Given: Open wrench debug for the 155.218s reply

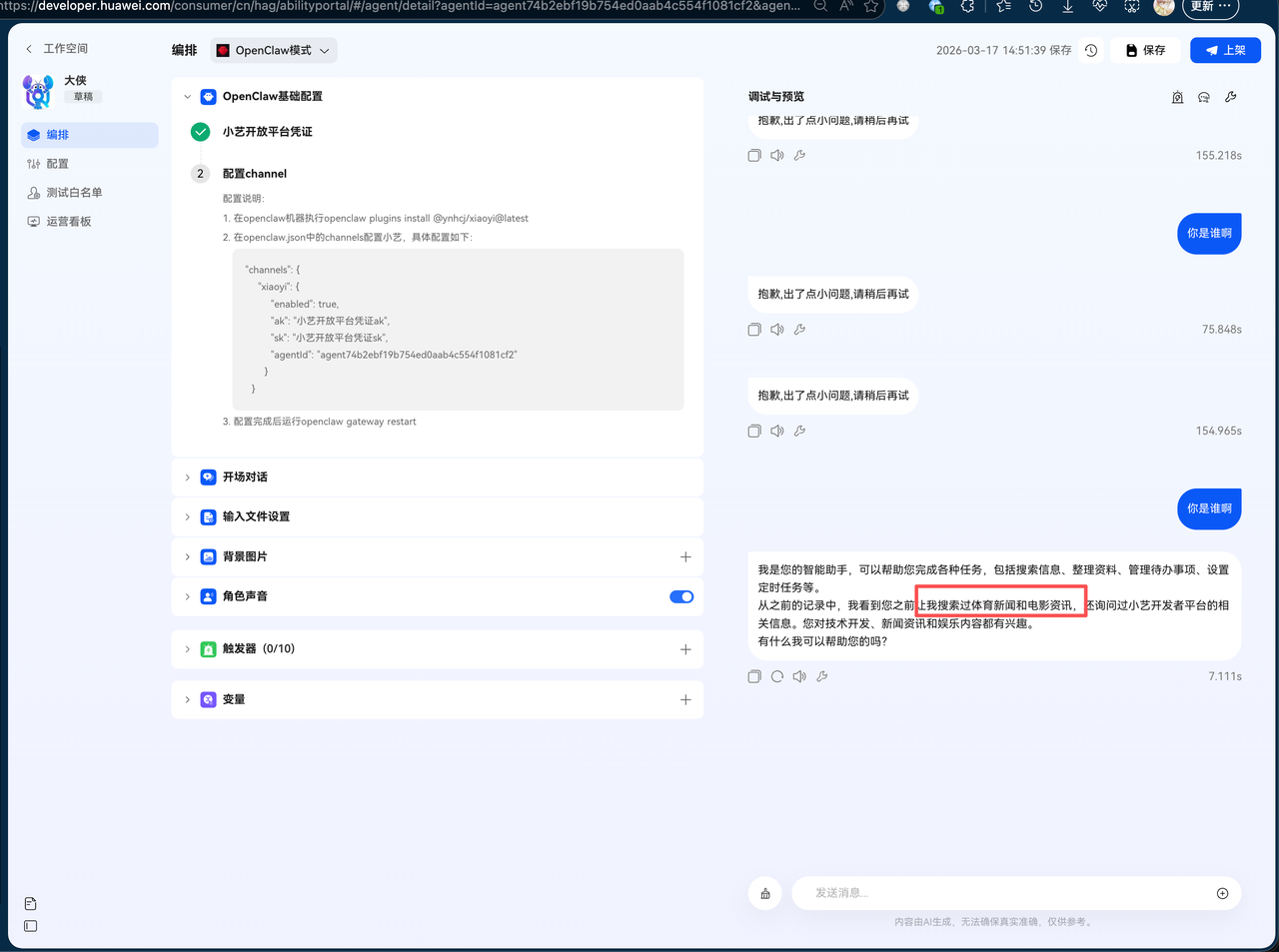Looking at the screenshot, I should [x=799, y=155].
